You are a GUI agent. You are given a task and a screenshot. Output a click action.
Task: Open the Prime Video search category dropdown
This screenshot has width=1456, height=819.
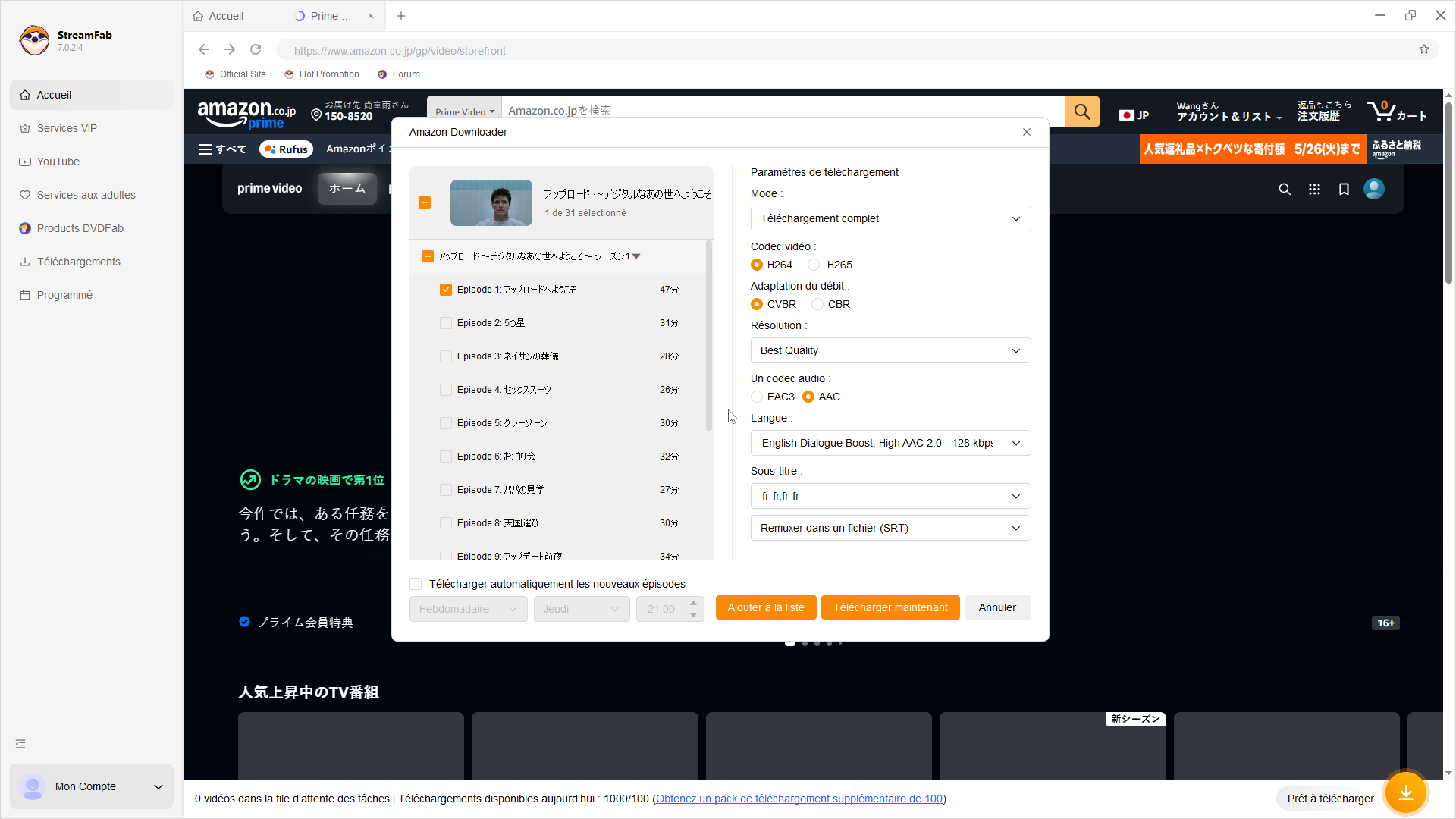coord(464,111)
